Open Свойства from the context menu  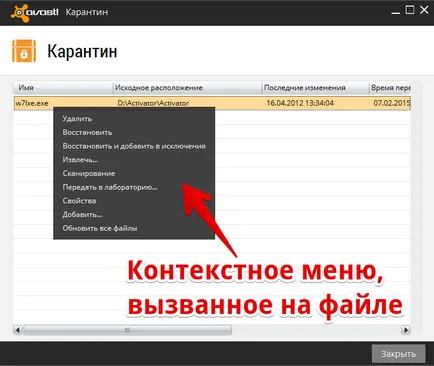pyautogui.click(x=79, y=201)
